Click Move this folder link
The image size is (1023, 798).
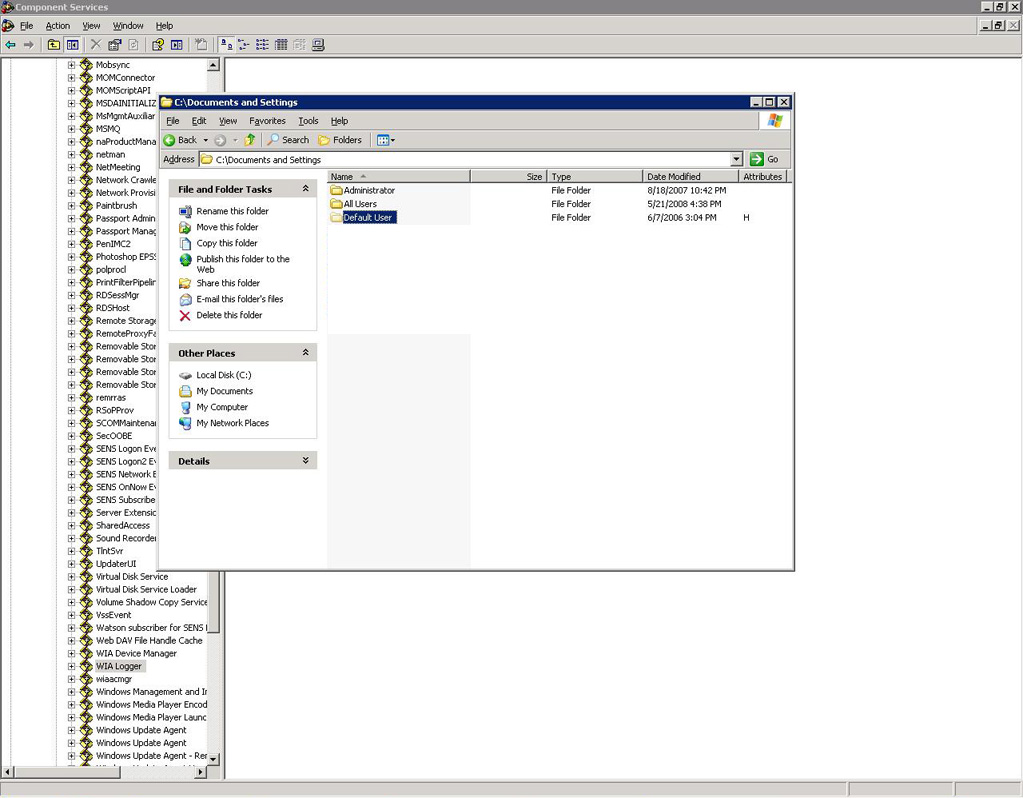(x=227, y=227)
